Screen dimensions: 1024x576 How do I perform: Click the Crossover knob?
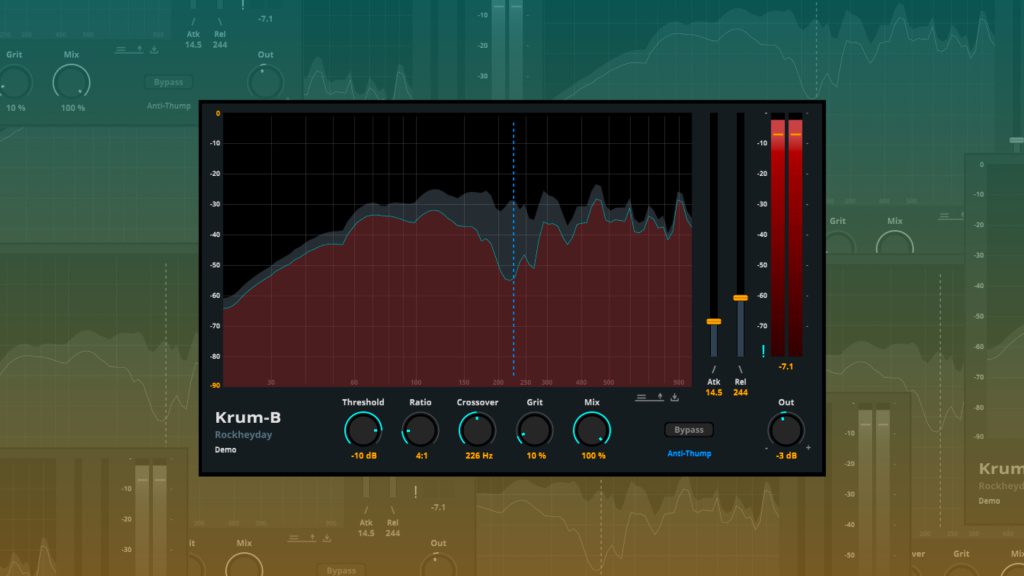tap(477, 430)
